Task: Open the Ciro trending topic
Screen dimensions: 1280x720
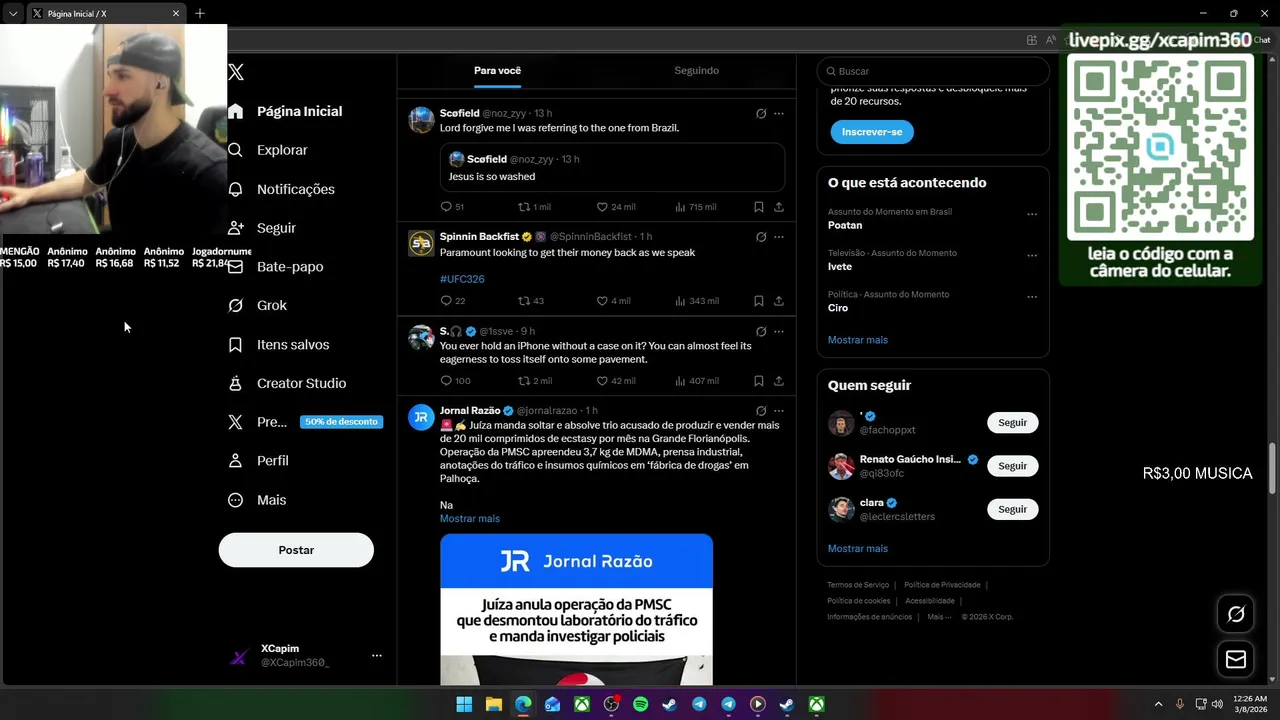Action: [838, 308]
